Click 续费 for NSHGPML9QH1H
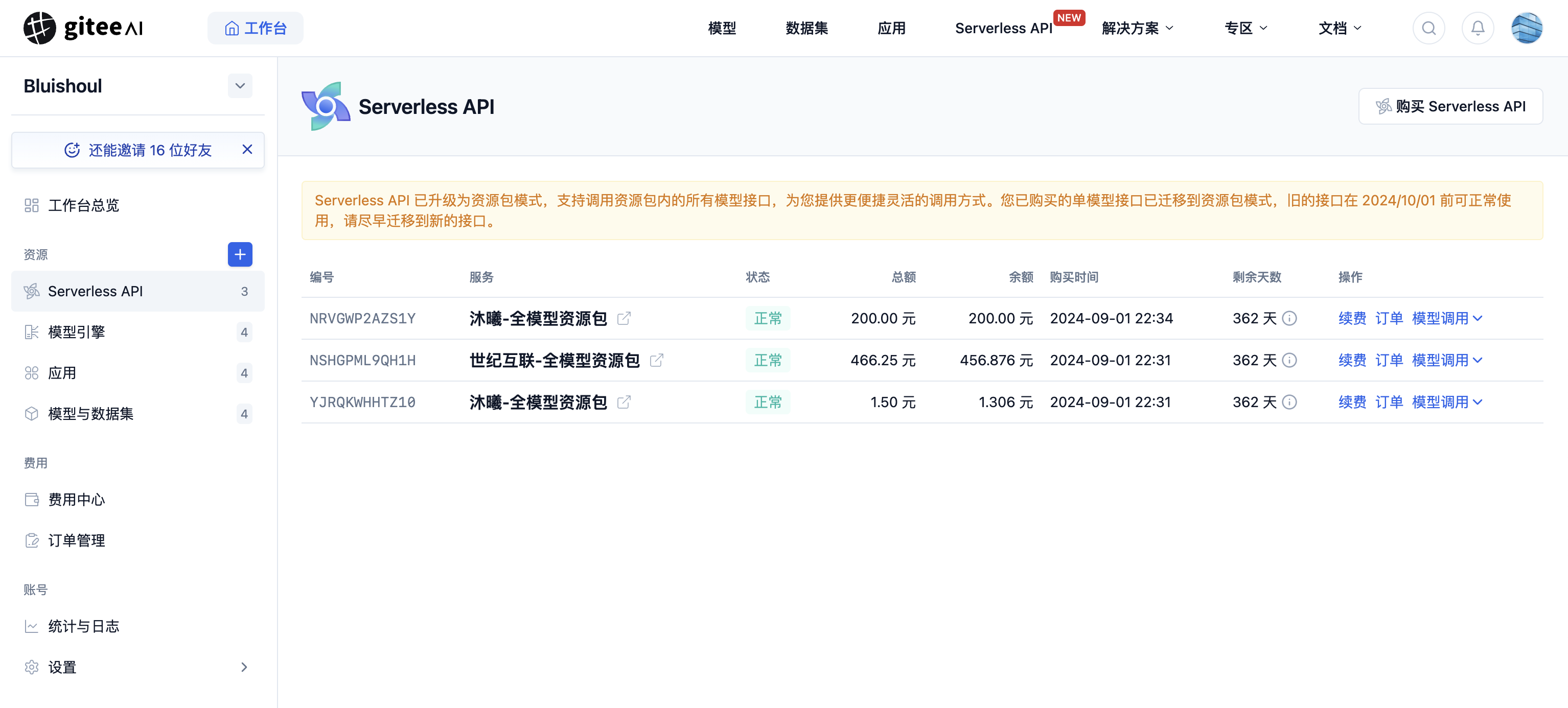 (1352, 360)
